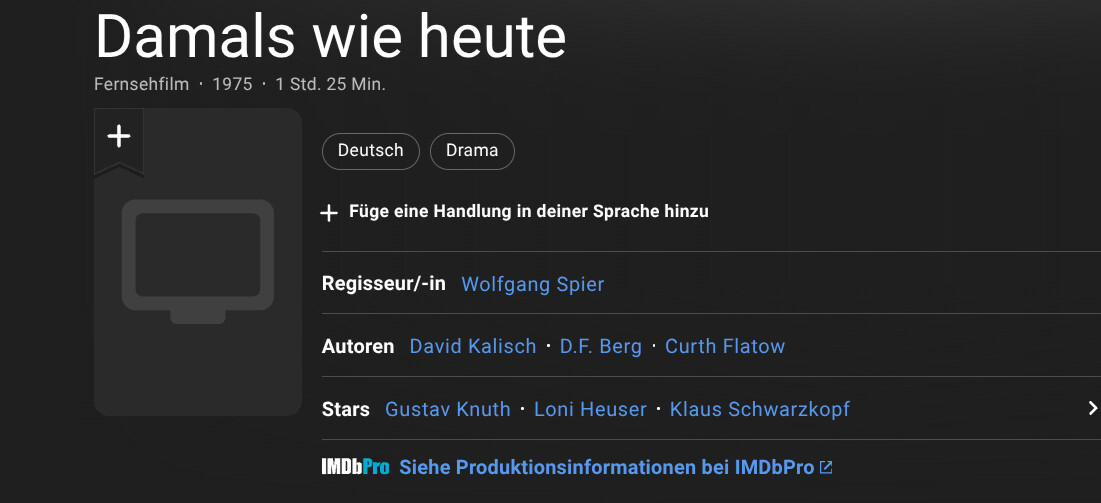This screenshot has width=1101, height=503.
Task: Go to Curth Flatow's profile
Action: tap(725, 346)
